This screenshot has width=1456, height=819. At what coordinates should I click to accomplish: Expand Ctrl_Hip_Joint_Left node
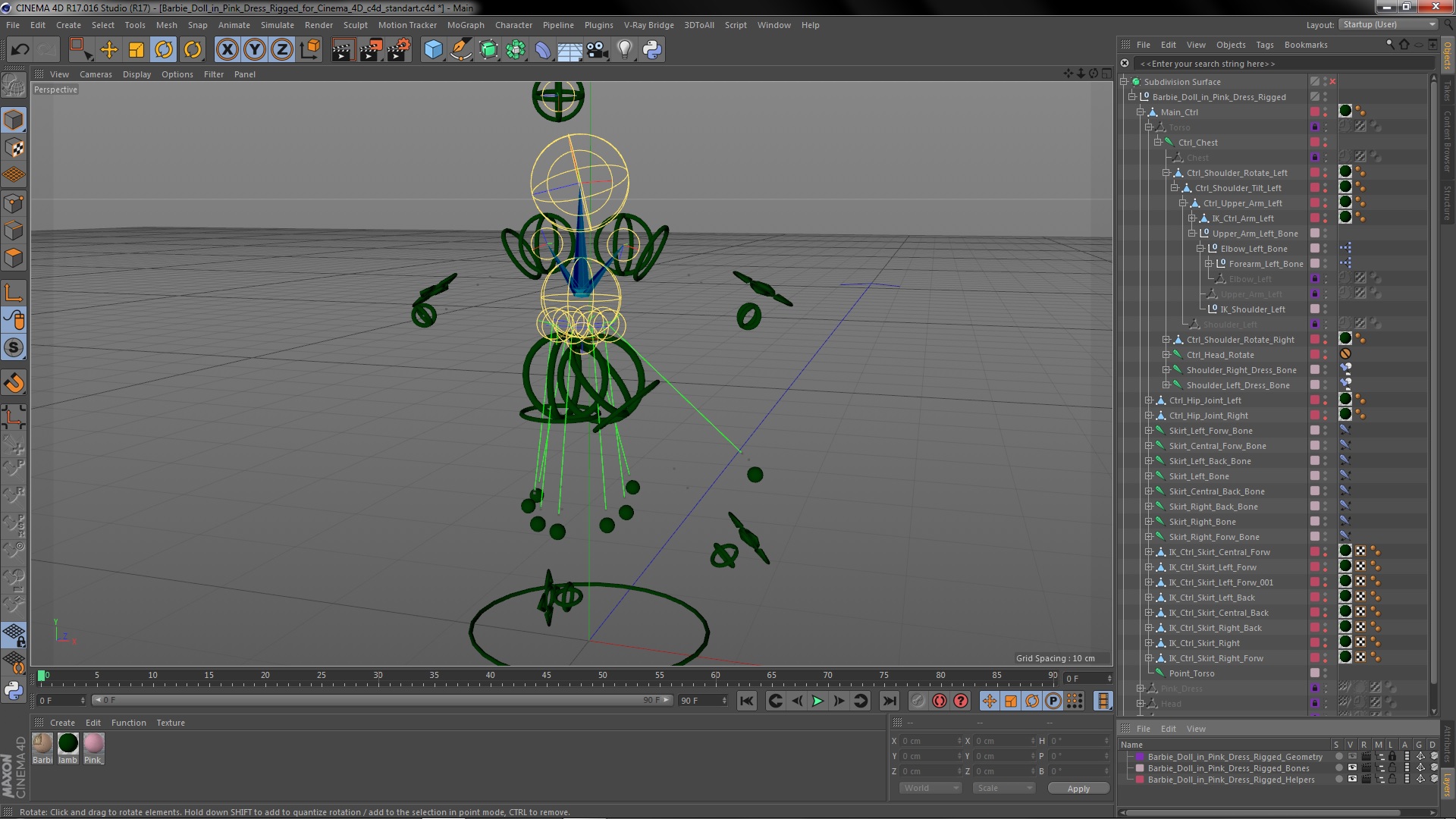[1149, 400]
